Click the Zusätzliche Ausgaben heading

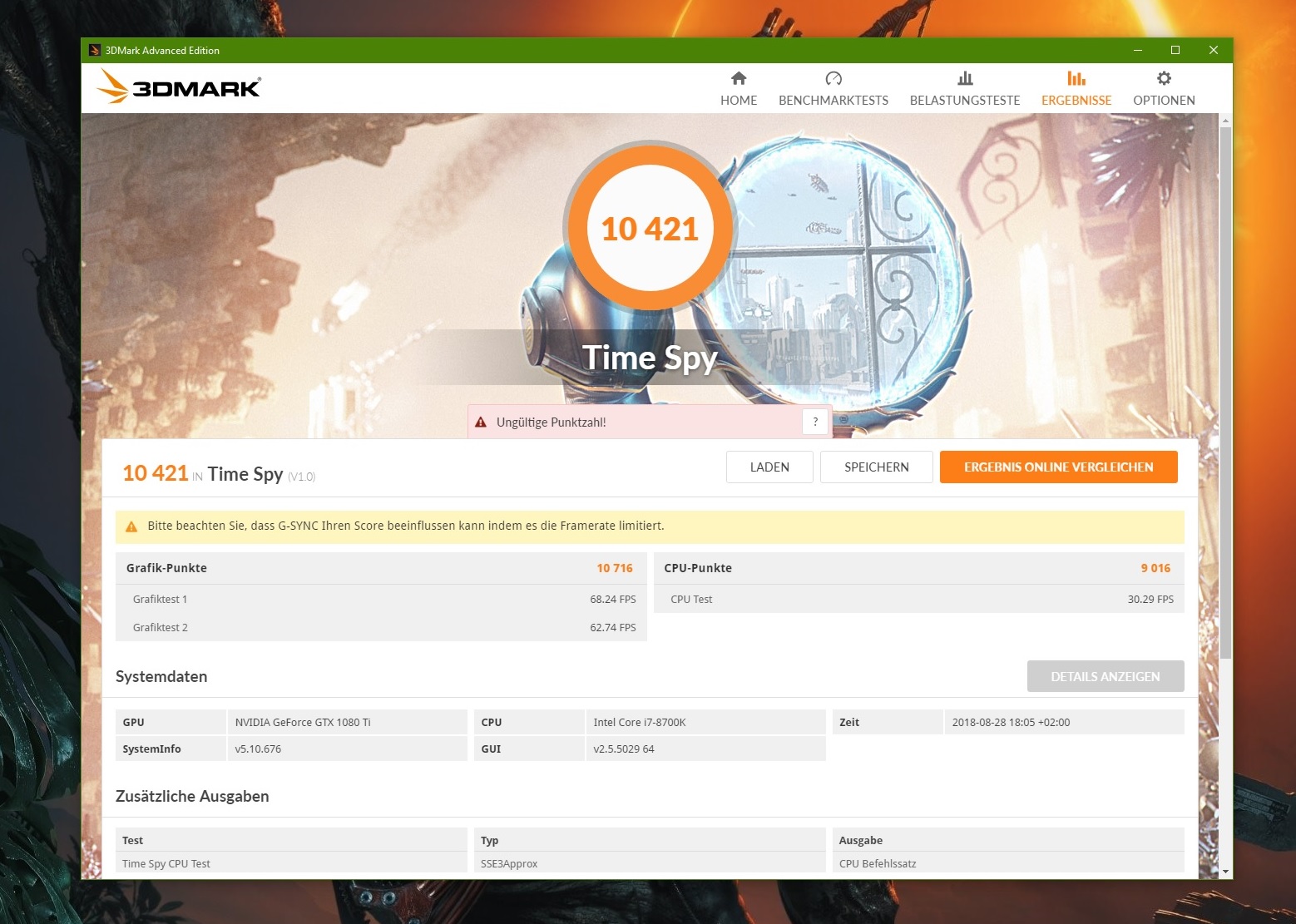click(x=192, y=796)
